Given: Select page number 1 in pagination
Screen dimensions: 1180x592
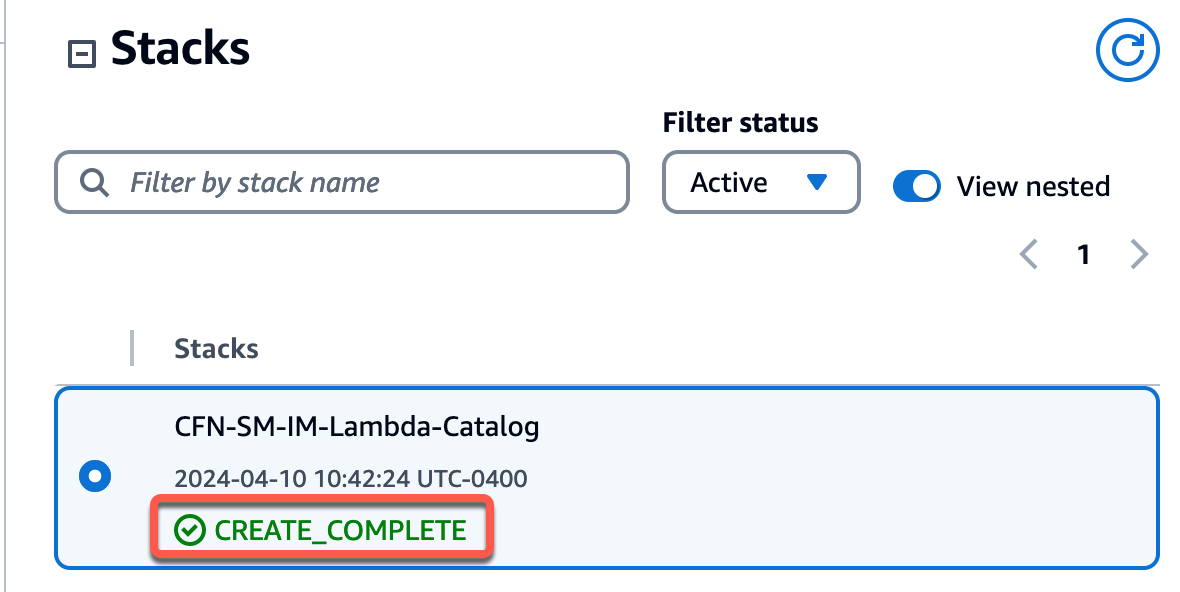Looking at the screenshot, I should pos(1083,255).
